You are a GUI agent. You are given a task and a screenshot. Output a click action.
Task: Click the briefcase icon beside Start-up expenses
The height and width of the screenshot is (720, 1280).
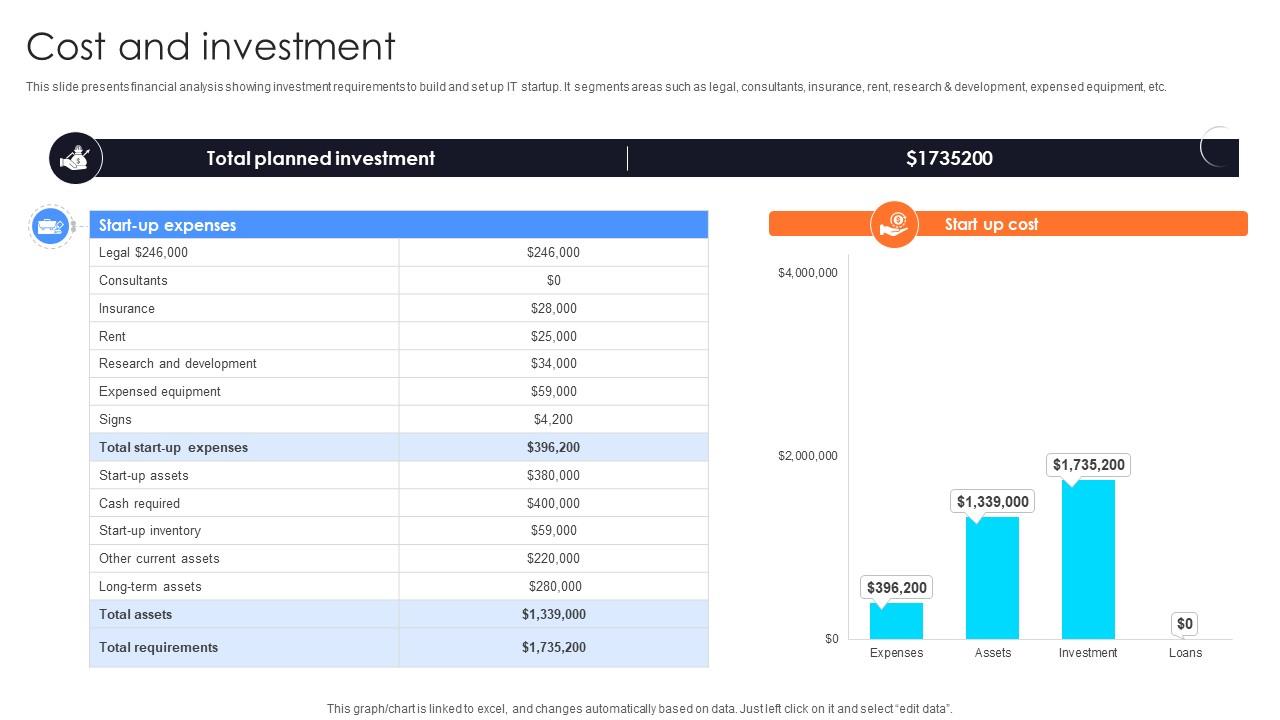click(49, 226)
